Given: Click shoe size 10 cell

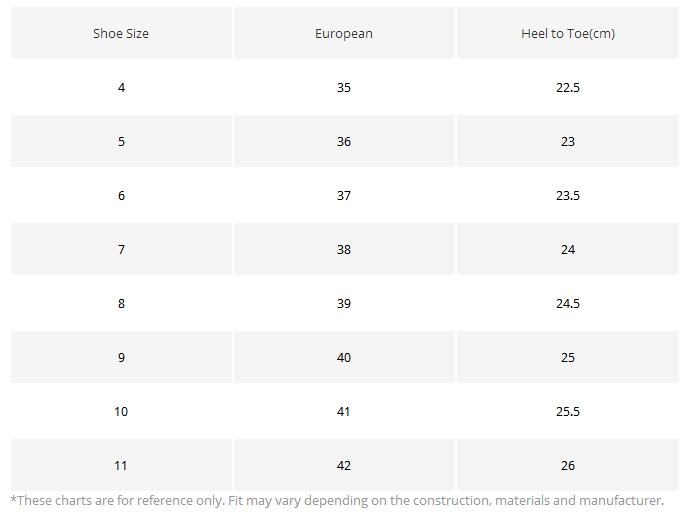Looking at the screenshot, I should pyautogui.click(x=121, y=411).
